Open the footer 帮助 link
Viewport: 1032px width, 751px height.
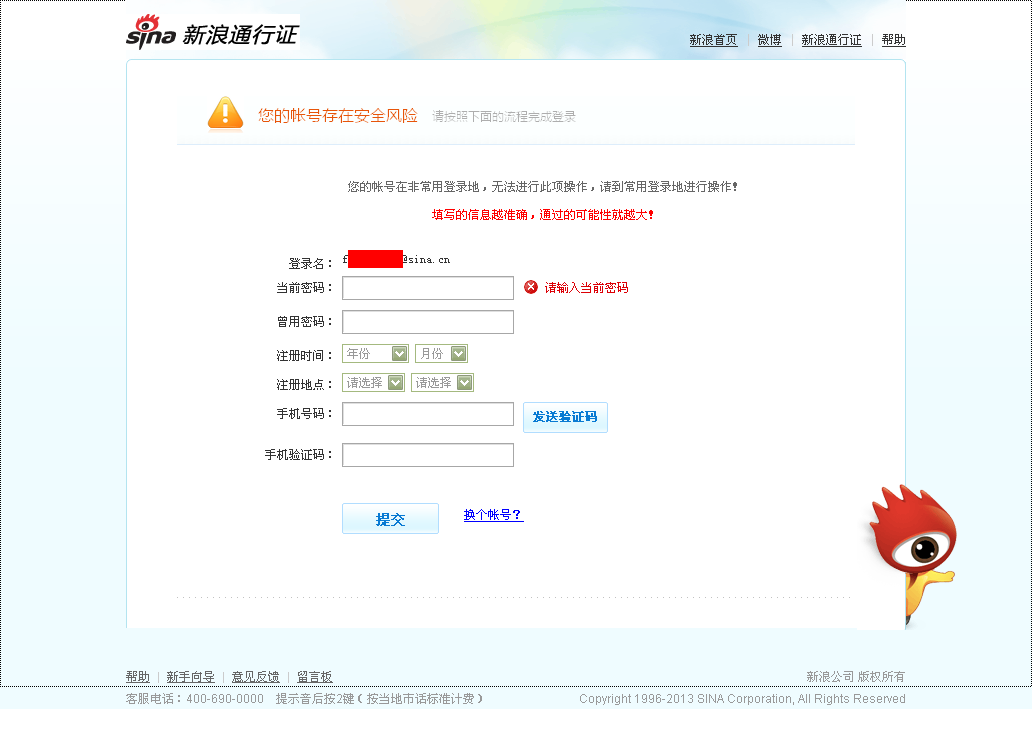138,677
